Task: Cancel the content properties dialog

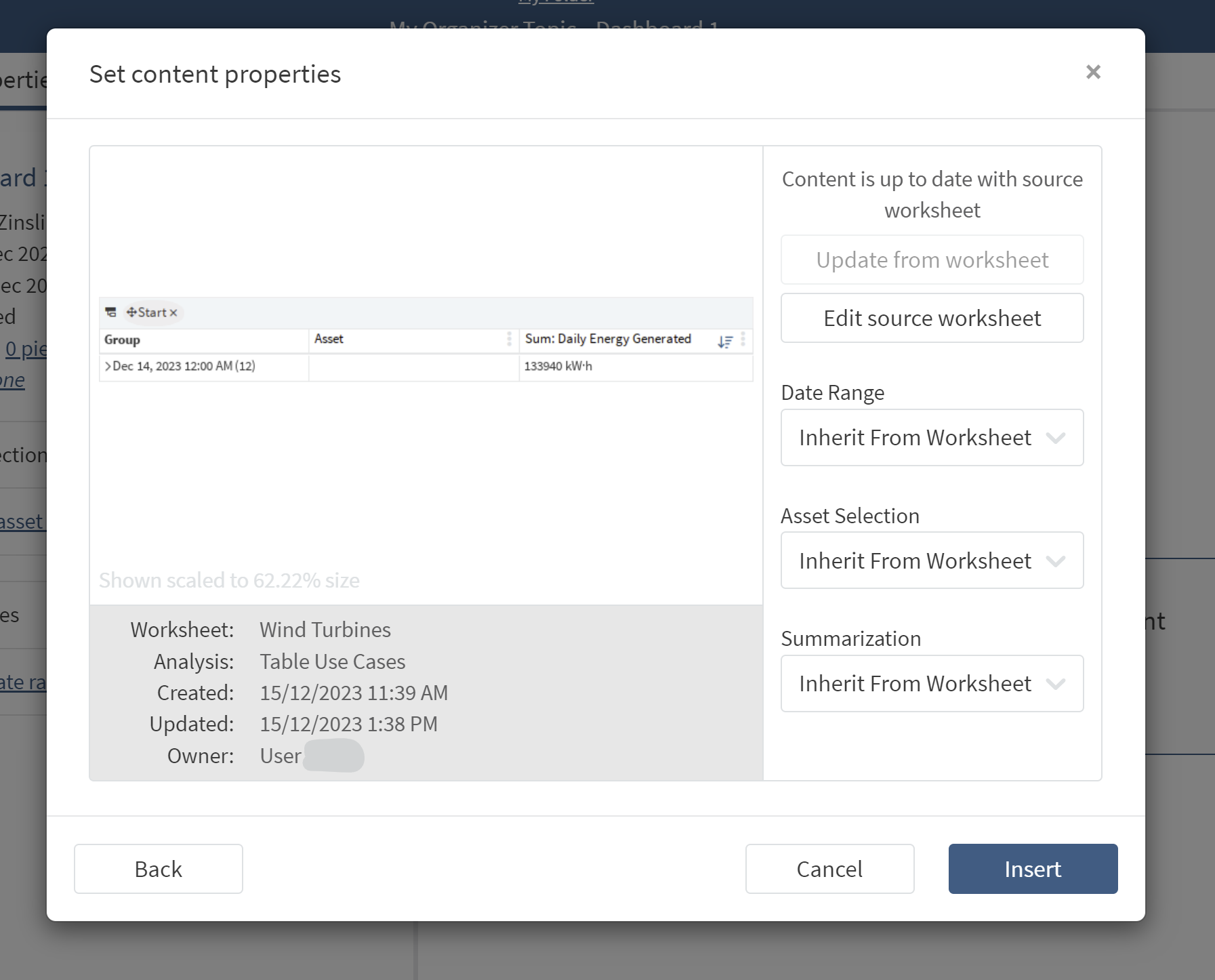Action: pyautogui.click(x=829, y=869)
